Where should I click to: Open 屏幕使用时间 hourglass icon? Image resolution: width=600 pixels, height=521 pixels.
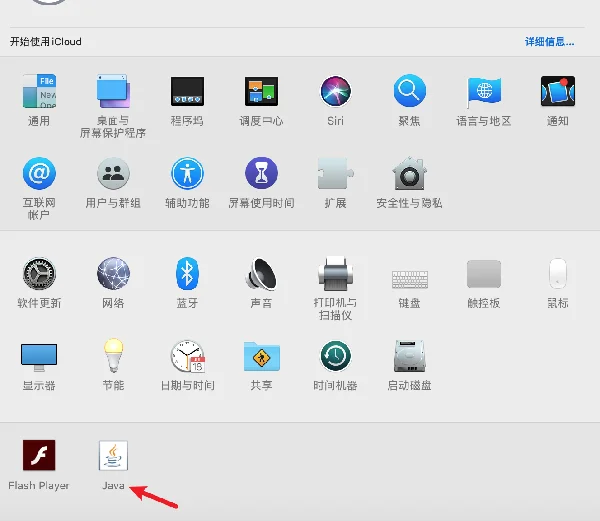[261, 173]
